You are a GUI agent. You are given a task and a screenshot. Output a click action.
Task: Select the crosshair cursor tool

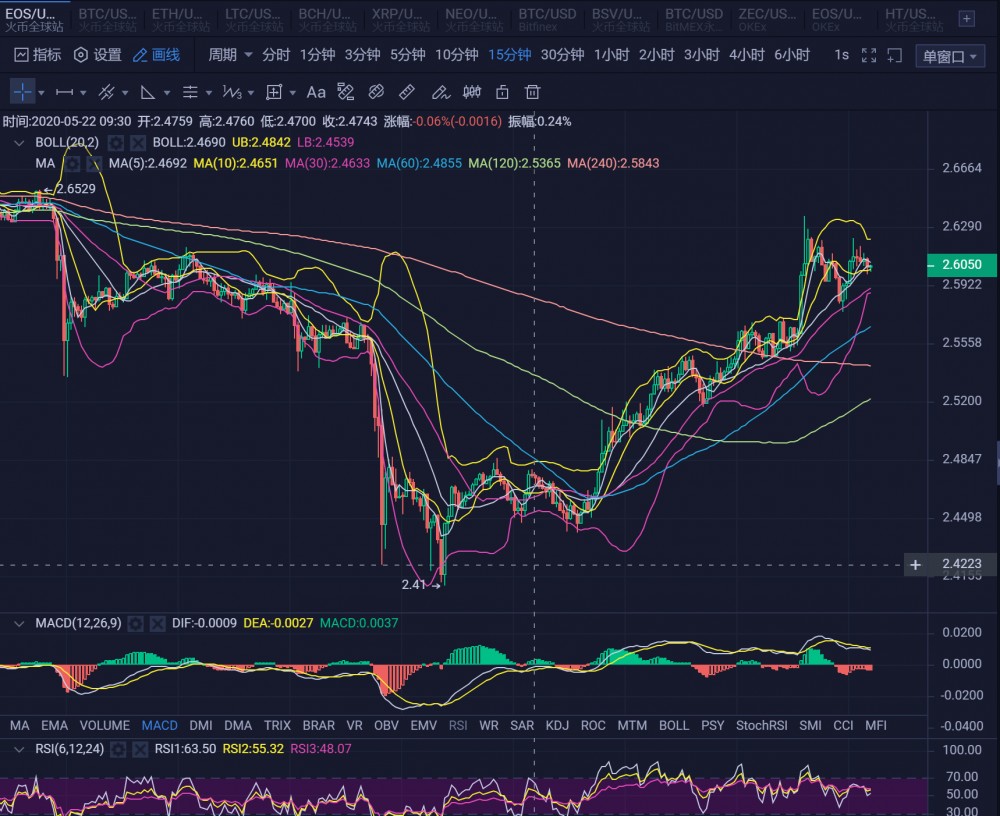point(20,91)
